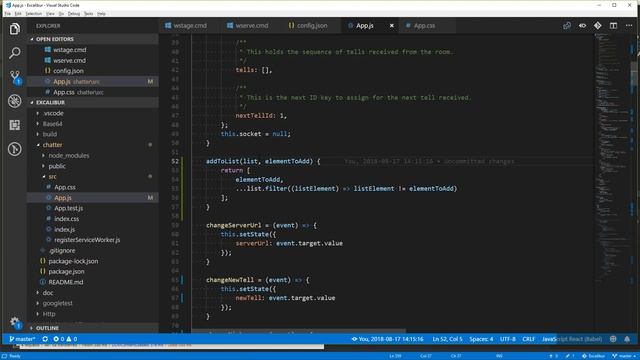Expand the Outline section
The image size is (640, 360).
[93, 328]
